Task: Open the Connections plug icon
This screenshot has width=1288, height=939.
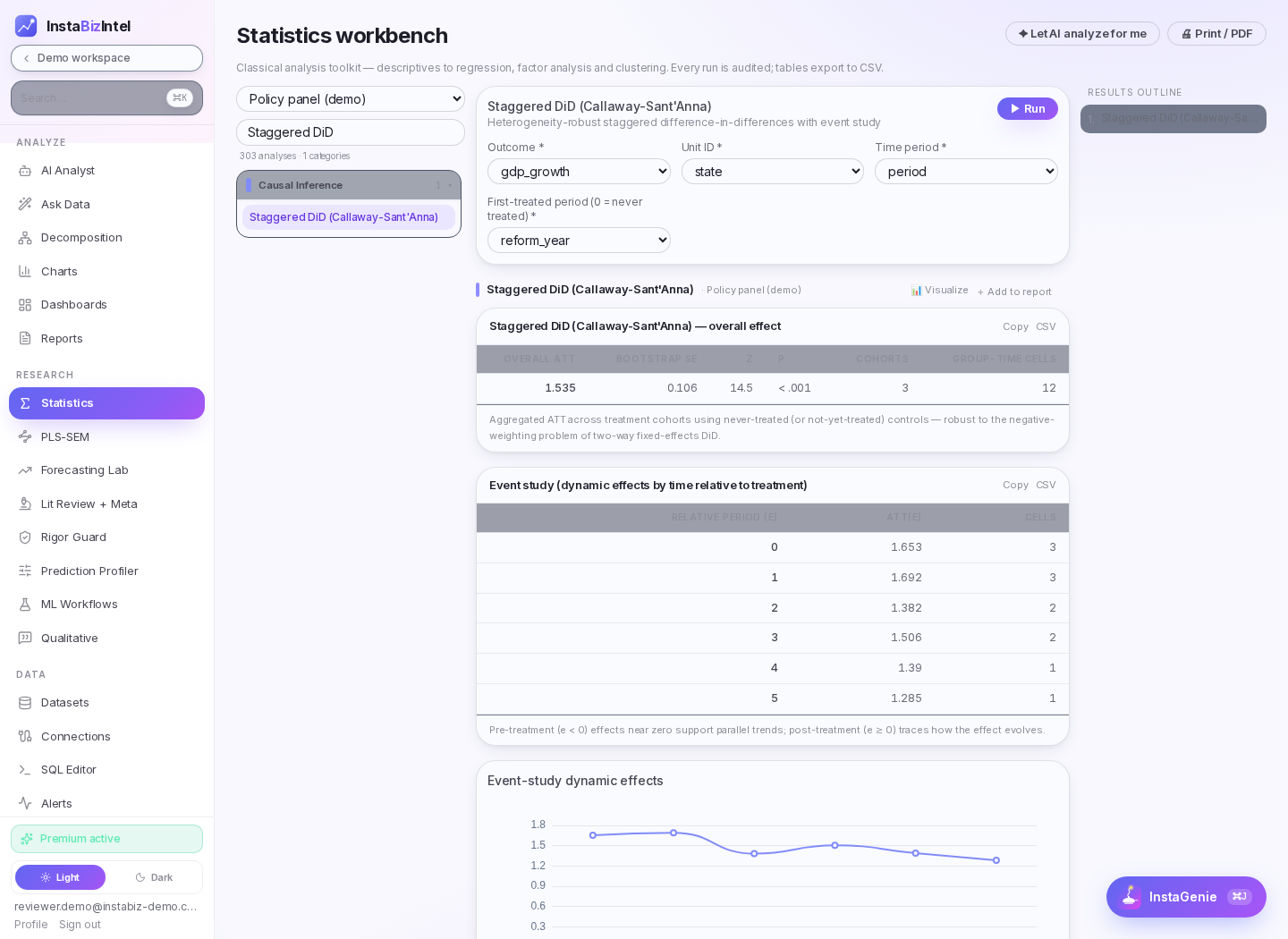Action: pos(25,736)
